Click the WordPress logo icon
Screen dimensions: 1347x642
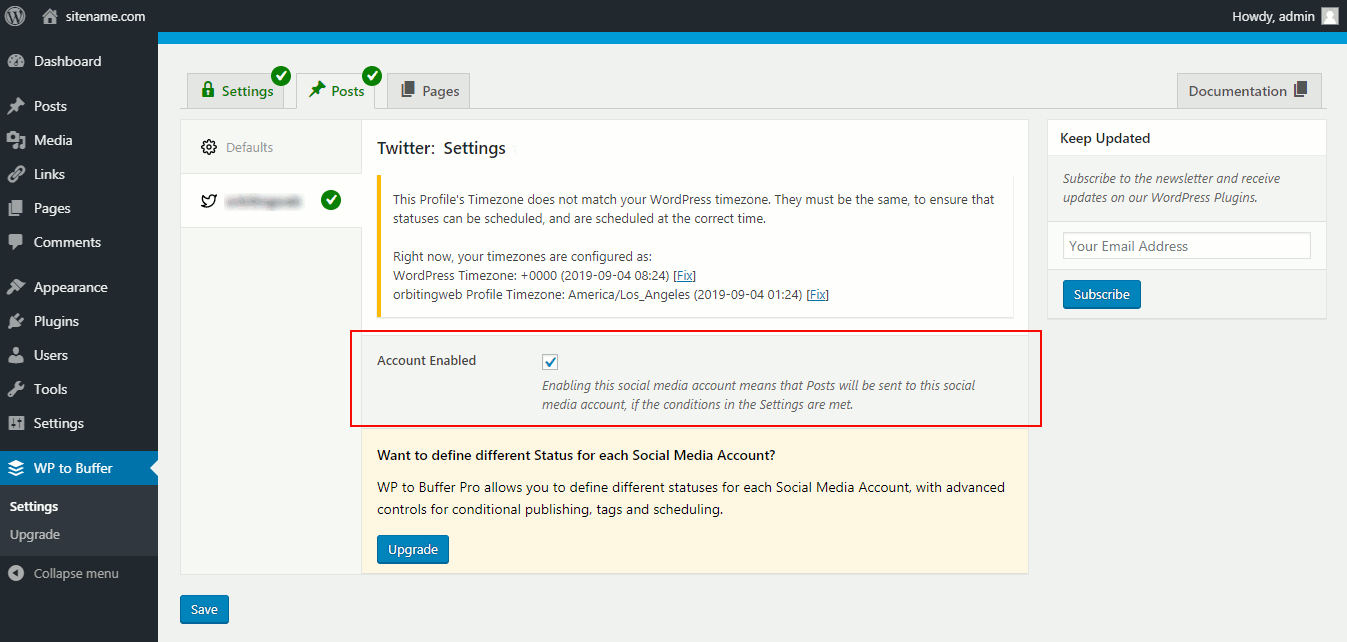coord(16,16)
